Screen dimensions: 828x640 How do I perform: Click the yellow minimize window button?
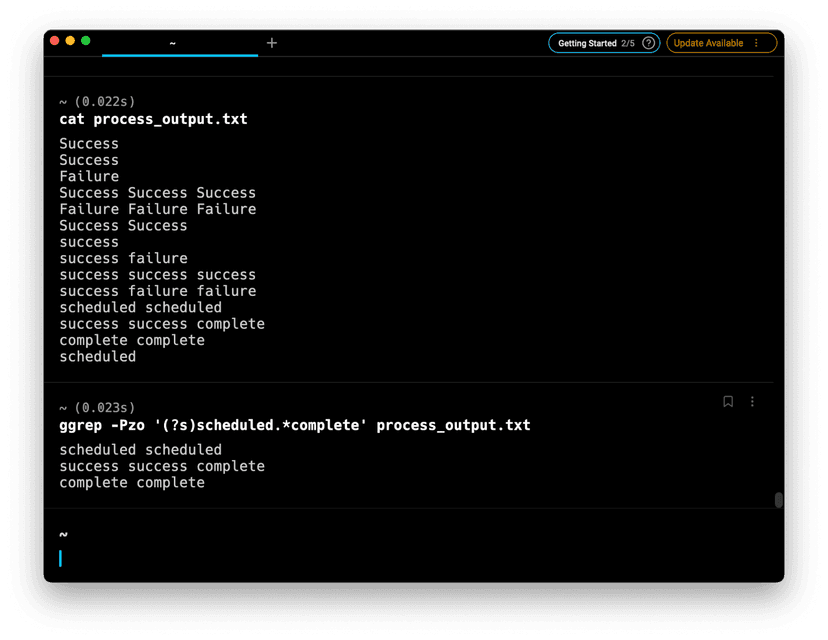70,41
